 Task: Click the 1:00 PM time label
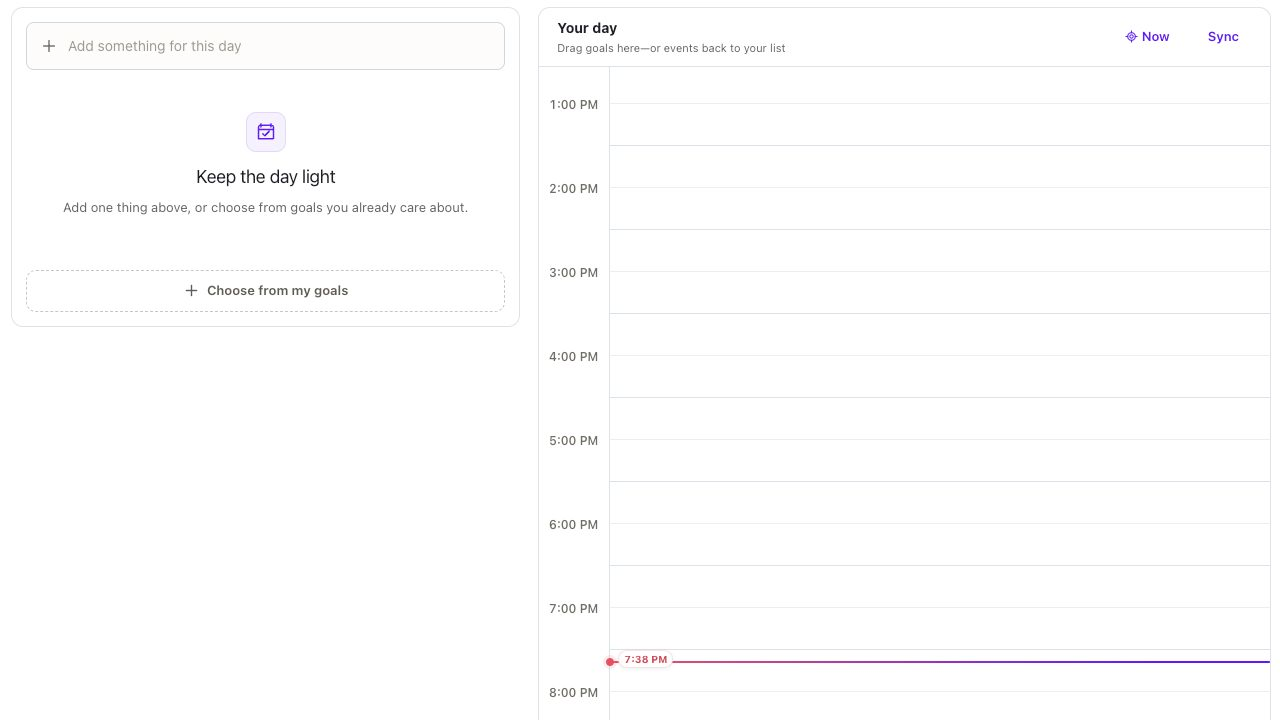click(x=573, y=105)
